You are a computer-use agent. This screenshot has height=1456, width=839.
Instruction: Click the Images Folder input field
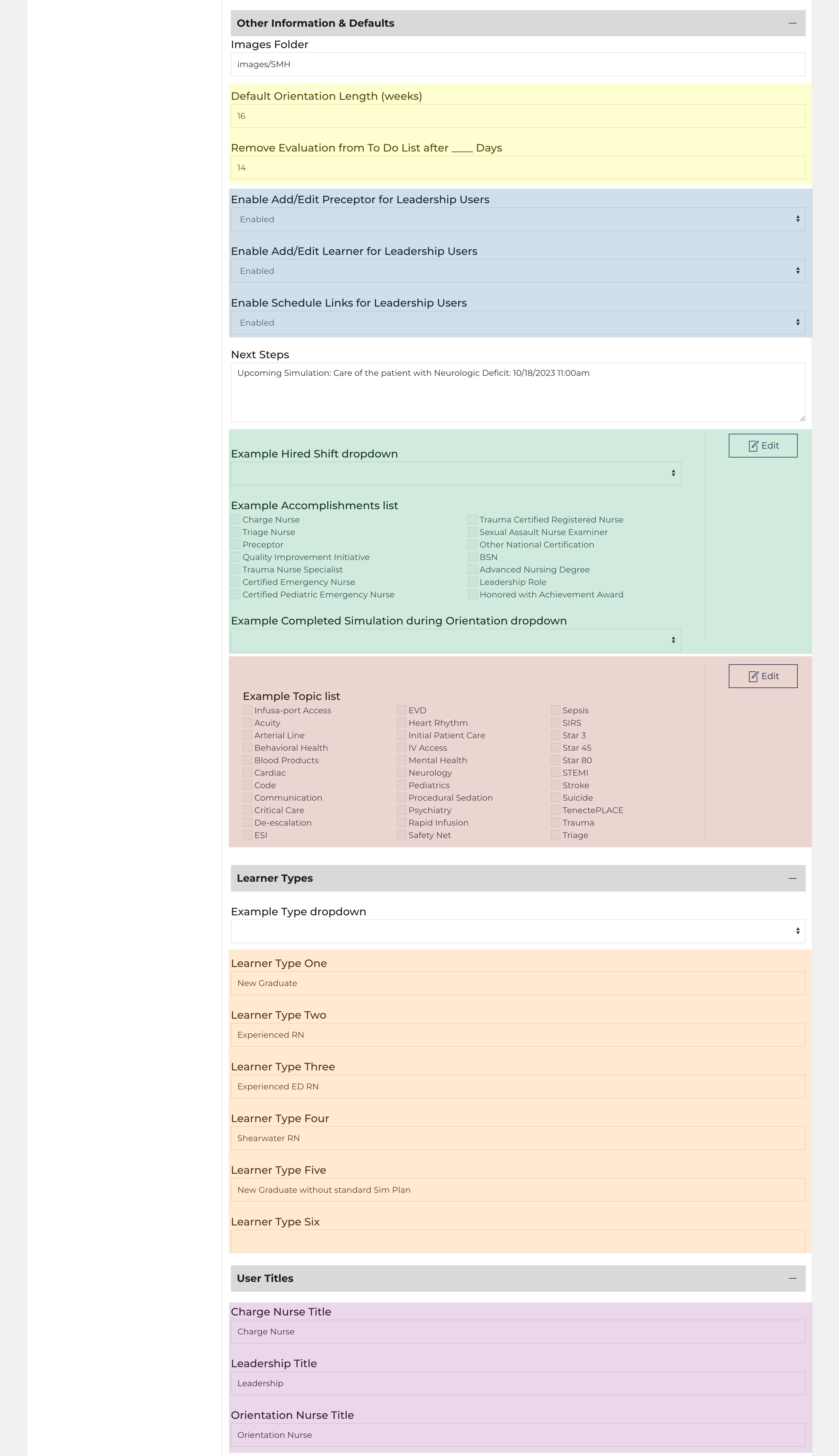[518, 64]
